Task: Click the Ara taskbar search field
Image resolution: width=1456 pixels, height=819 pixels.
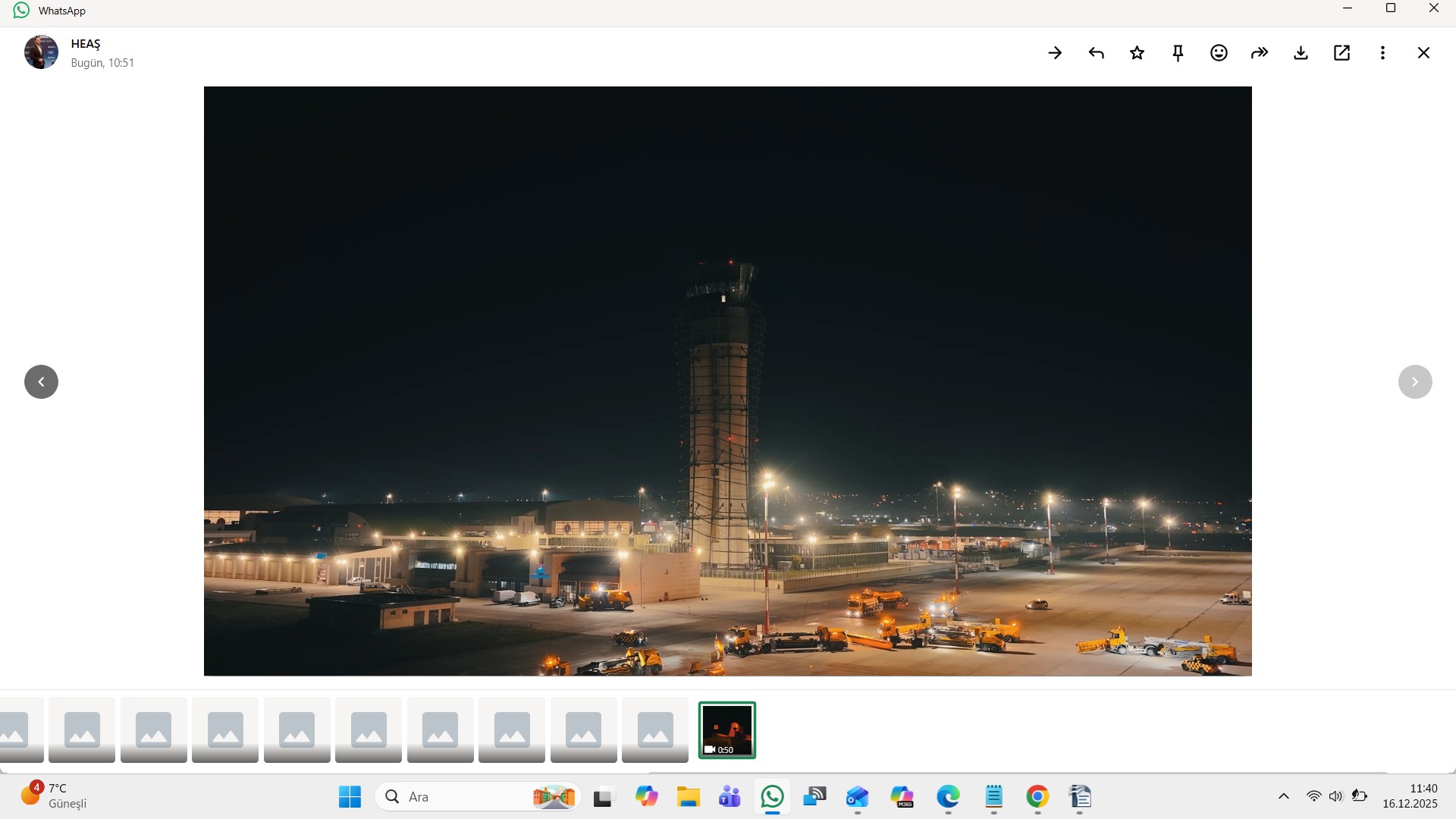Action: click(463, 797)
